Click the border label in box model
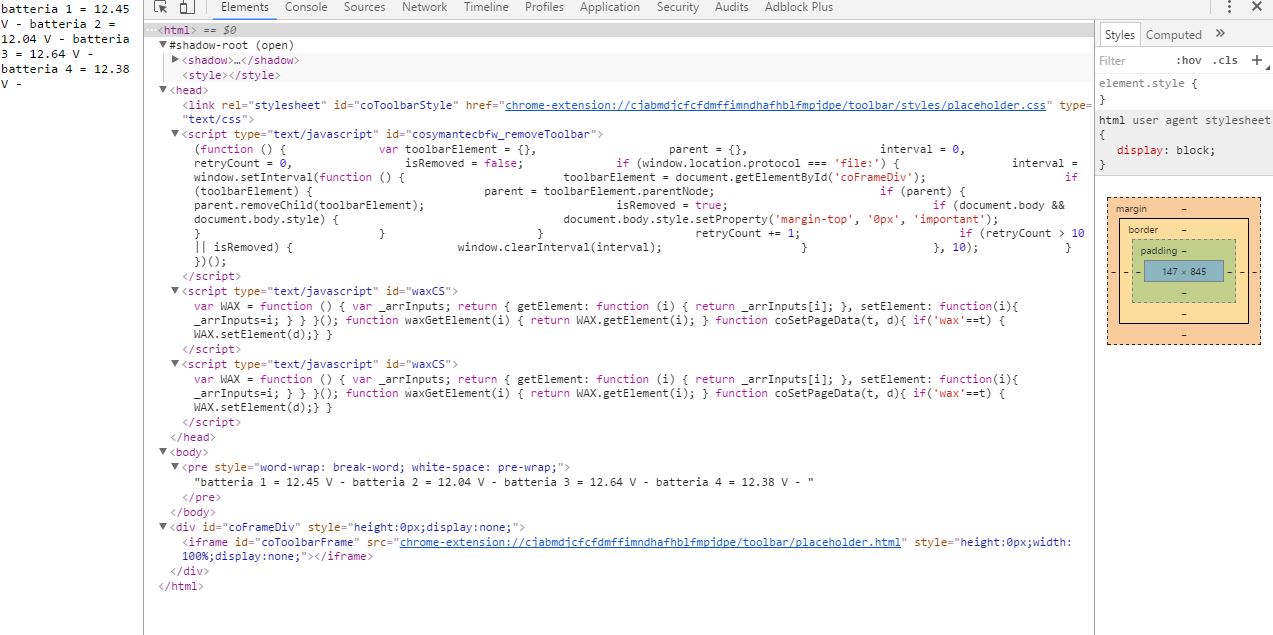The image size is (1273, 635). (1143, 230)
